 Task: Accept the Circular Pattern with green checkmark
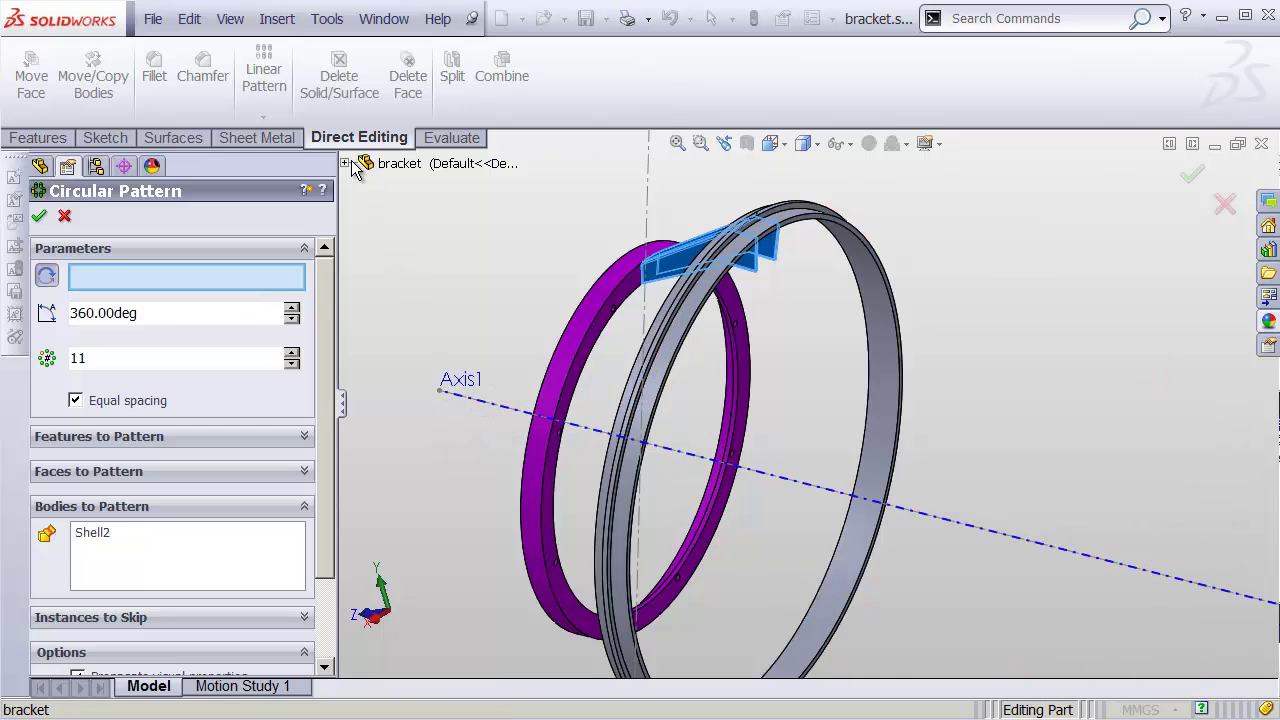(x=39, y=216)
